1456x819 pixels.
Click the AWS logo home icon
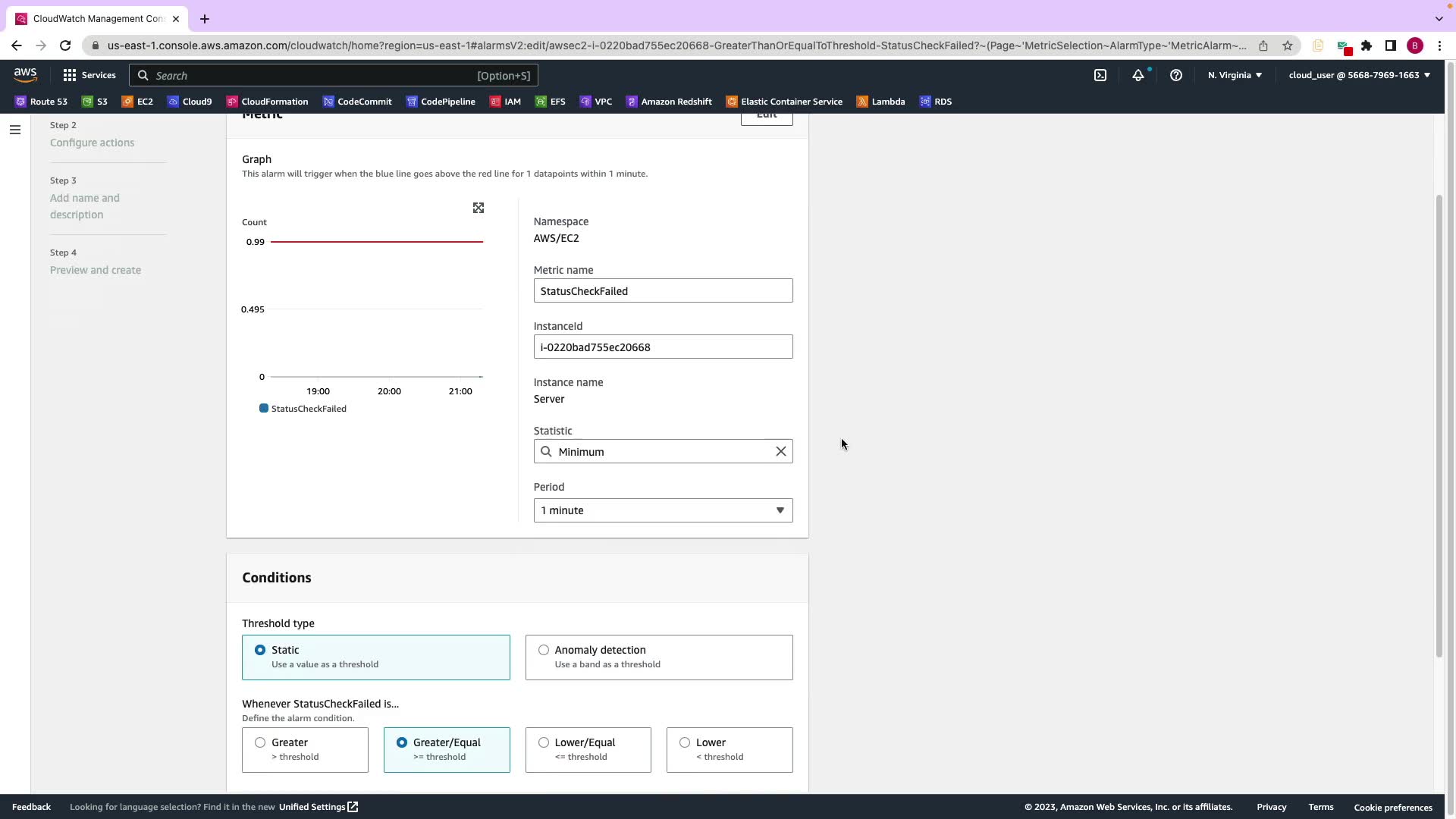click(25, 74)
